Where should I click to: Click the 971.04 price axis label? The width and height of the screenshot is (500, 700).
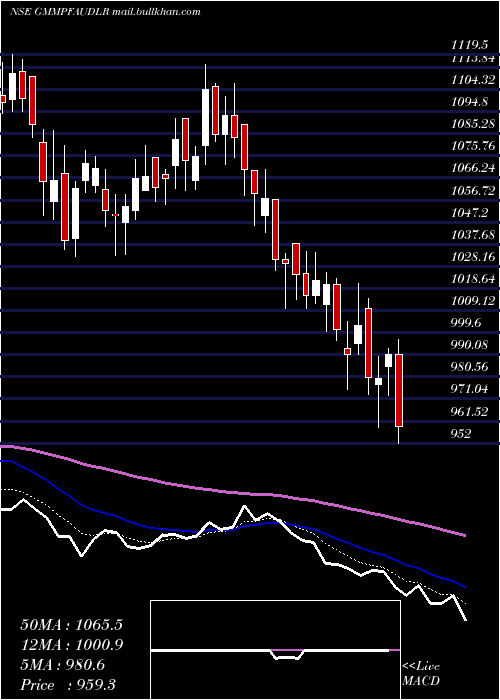pos(470,389)
